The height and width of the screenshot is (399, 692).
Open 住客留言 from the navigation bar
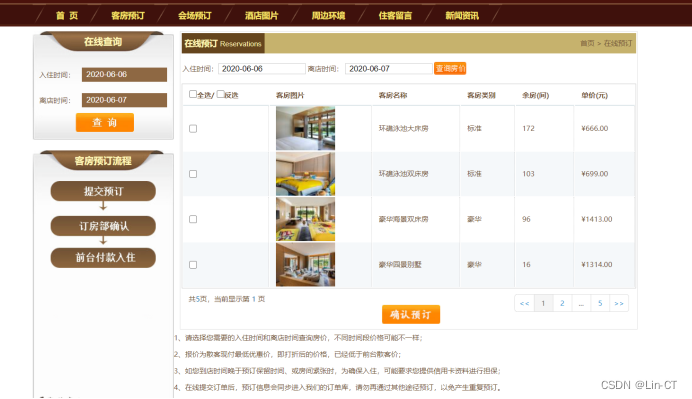pyautogui.click(x=395, y=15)
